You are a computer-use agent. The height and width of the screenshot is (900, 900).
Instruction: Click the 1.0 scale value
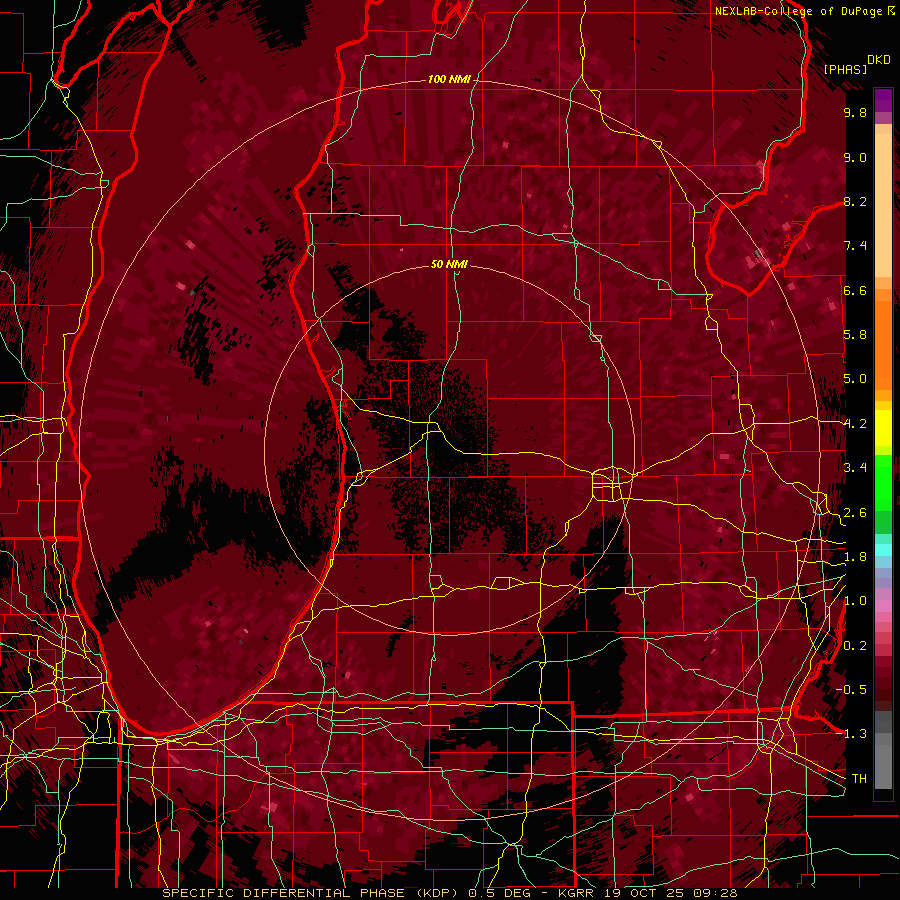coord(855,601)
